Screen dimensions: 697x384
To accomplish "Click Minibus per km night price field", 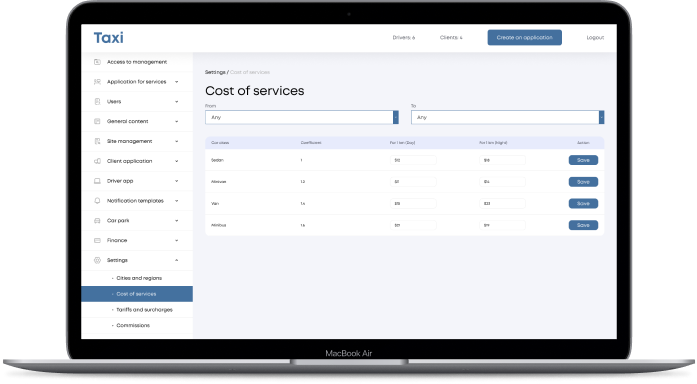I will click(502, 225).
